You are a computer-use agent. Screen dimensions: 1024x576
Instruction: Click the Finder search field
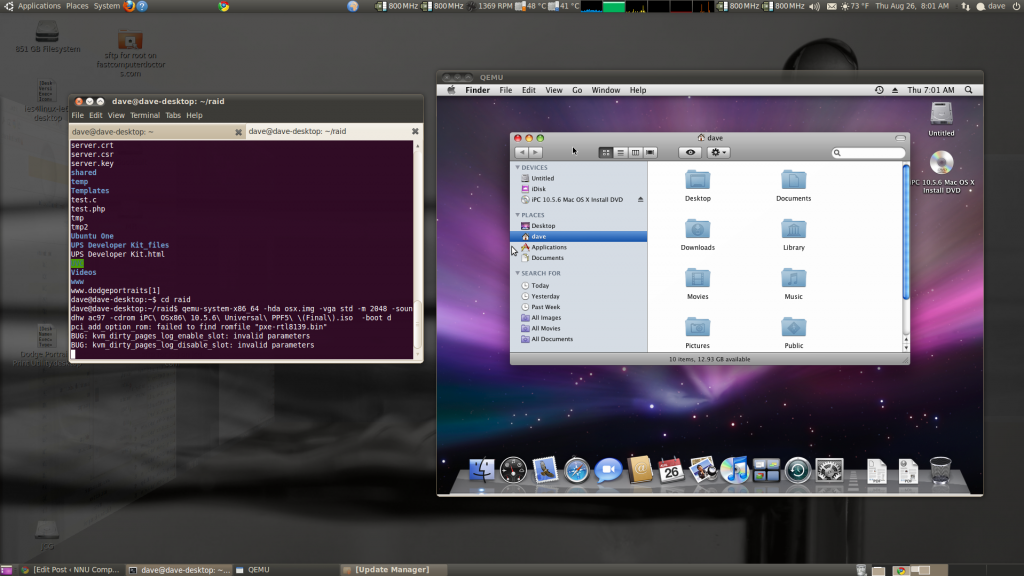coord(870,153)
